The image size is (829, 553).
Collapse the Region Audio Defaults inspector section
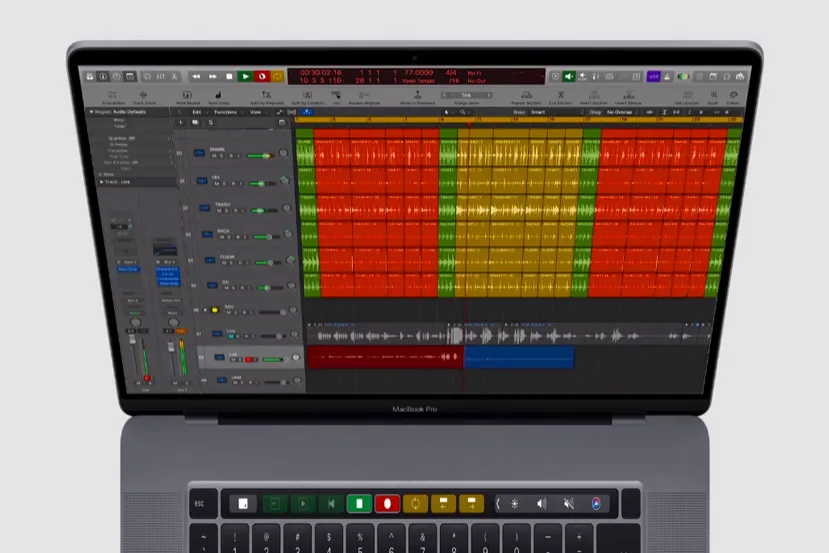91,112
